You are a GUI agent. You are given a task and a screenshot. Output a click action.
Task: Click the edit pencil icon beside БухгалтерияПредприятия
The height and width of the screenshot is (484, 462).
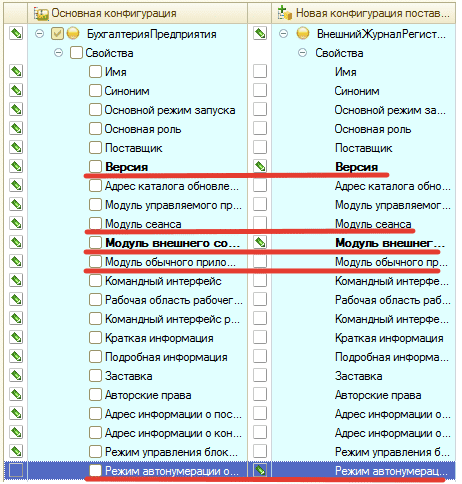pyautogui.click(x=16, y=34)
